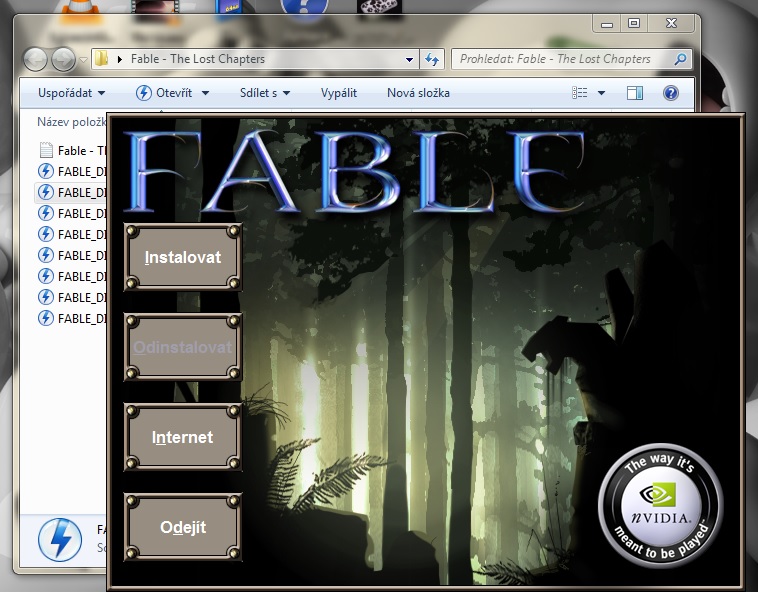Click the folder icon in the address bar
Screen dimensions: 758x592
click(102, 59)
